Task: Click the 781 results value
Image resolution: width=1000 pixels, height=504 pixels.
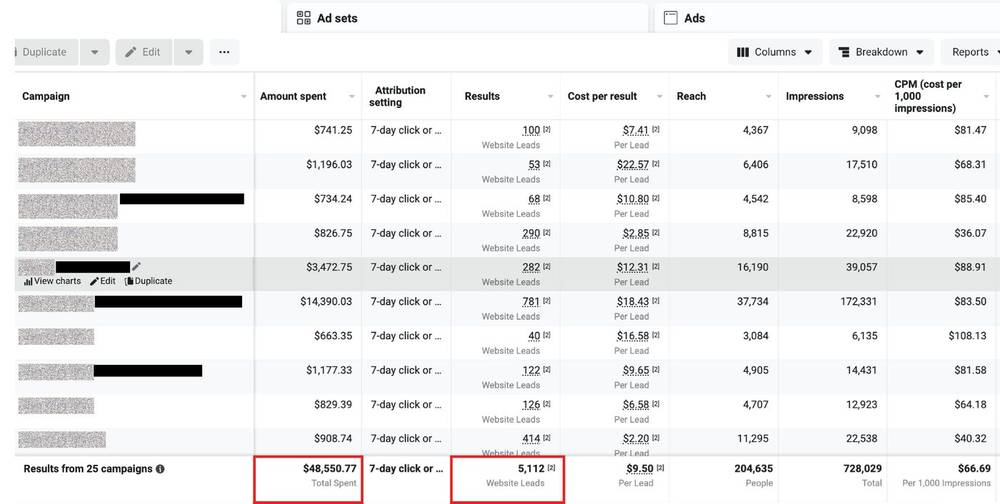Action: (x=531, y=302)
